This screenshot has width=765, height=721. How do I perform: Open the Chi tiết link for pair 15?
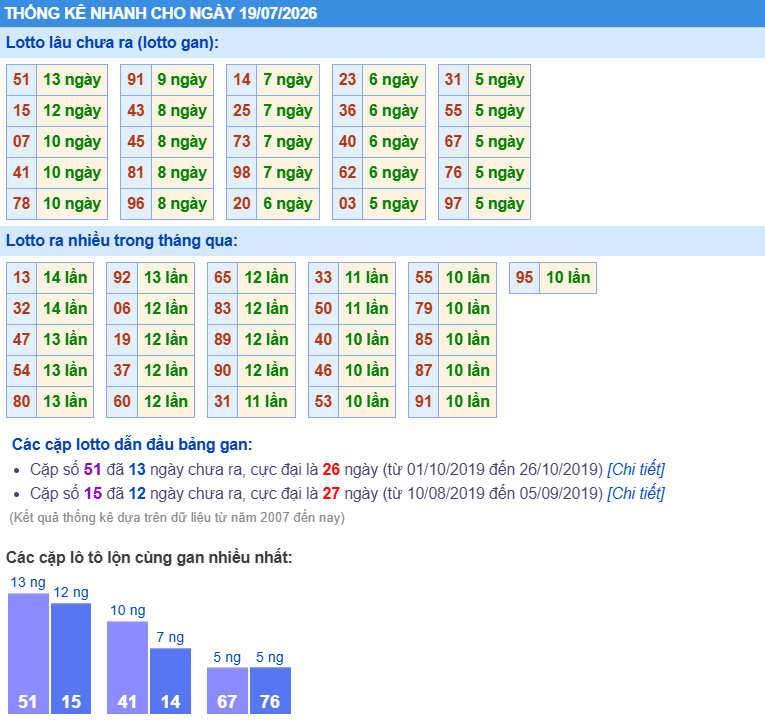(636, 493)
